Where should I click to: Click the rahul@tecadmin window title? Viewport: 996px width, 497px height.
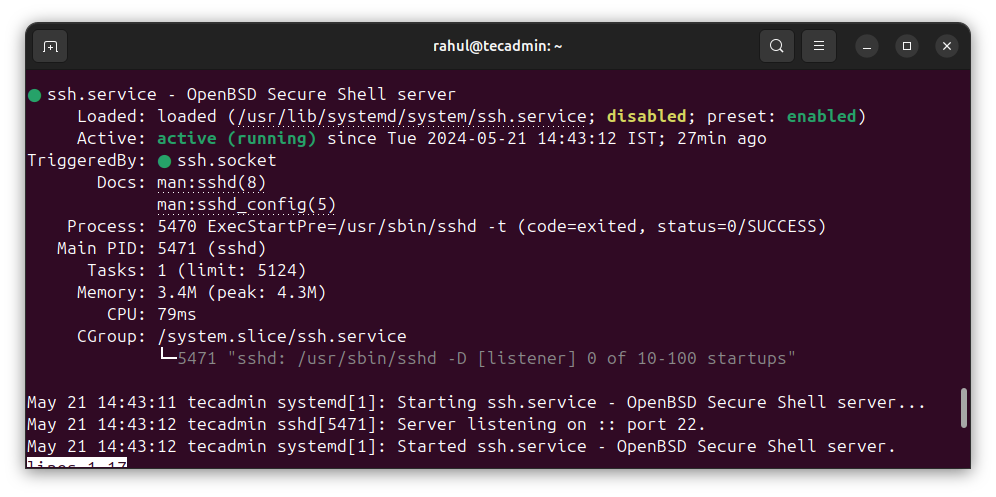[x=497, y=46]
